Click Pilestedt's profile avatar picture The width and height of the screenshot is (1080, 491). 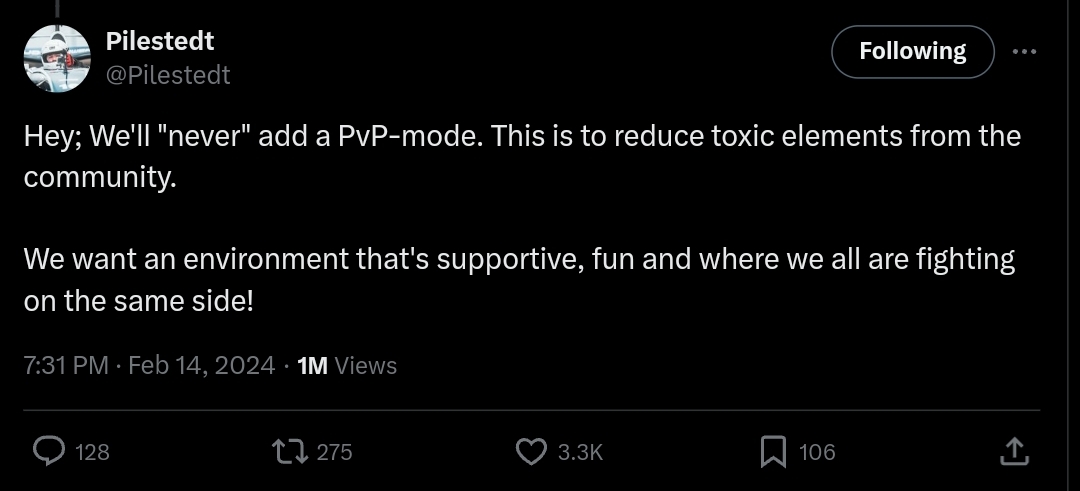pos(57,57)
